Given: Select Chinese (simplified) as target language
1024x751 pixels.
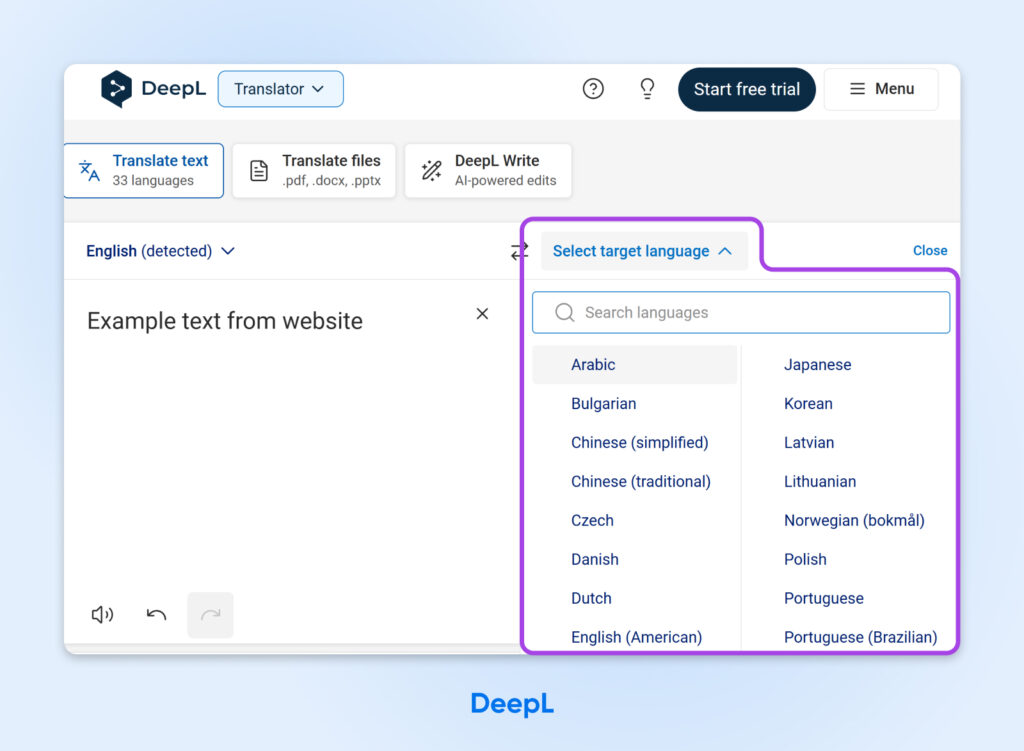Looking at the screenshot, I should [639, 443].
